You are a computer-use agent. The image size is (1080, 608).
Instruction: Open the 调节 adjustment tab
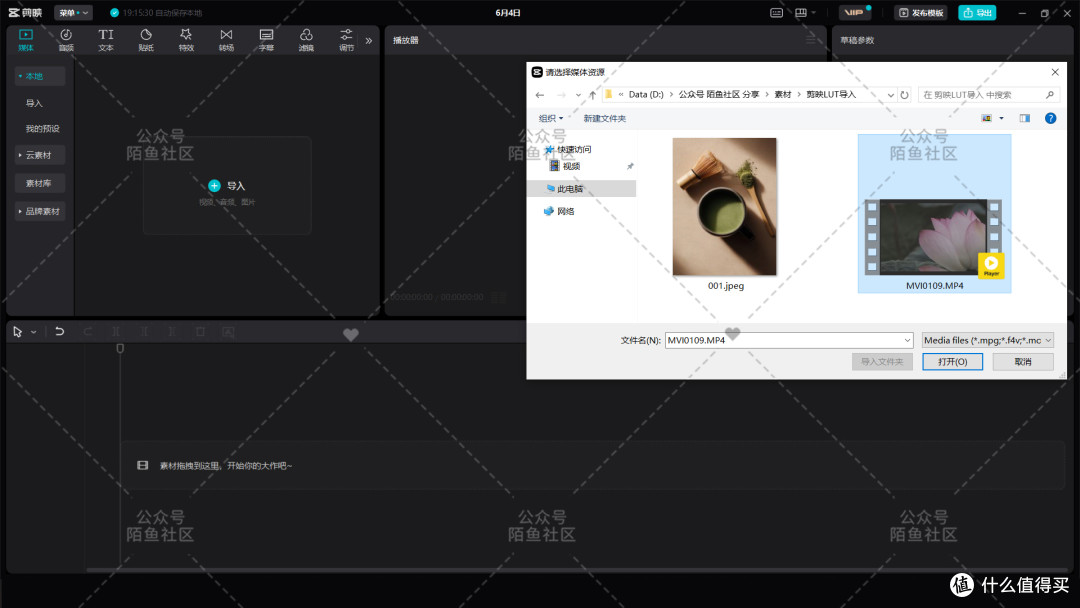click(x=346, y=40)
